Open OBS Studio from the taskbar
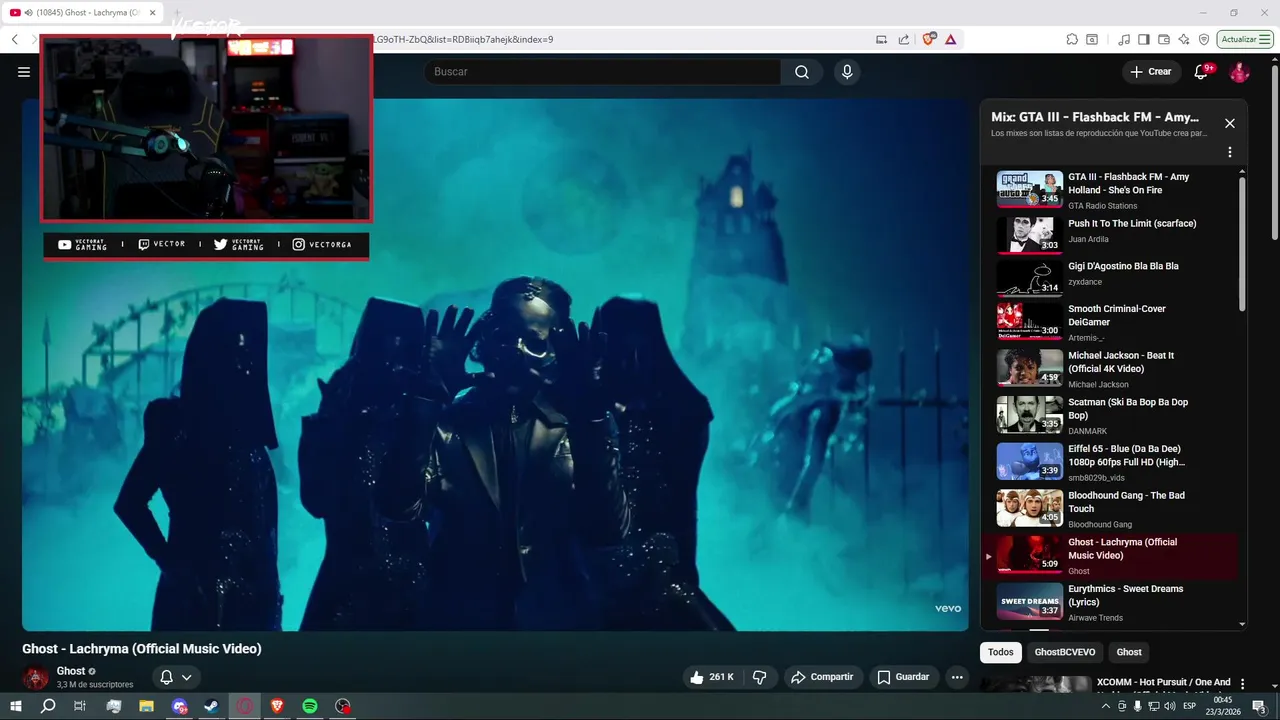Screen dimensions: 1280x720 (x=343, y=706)
